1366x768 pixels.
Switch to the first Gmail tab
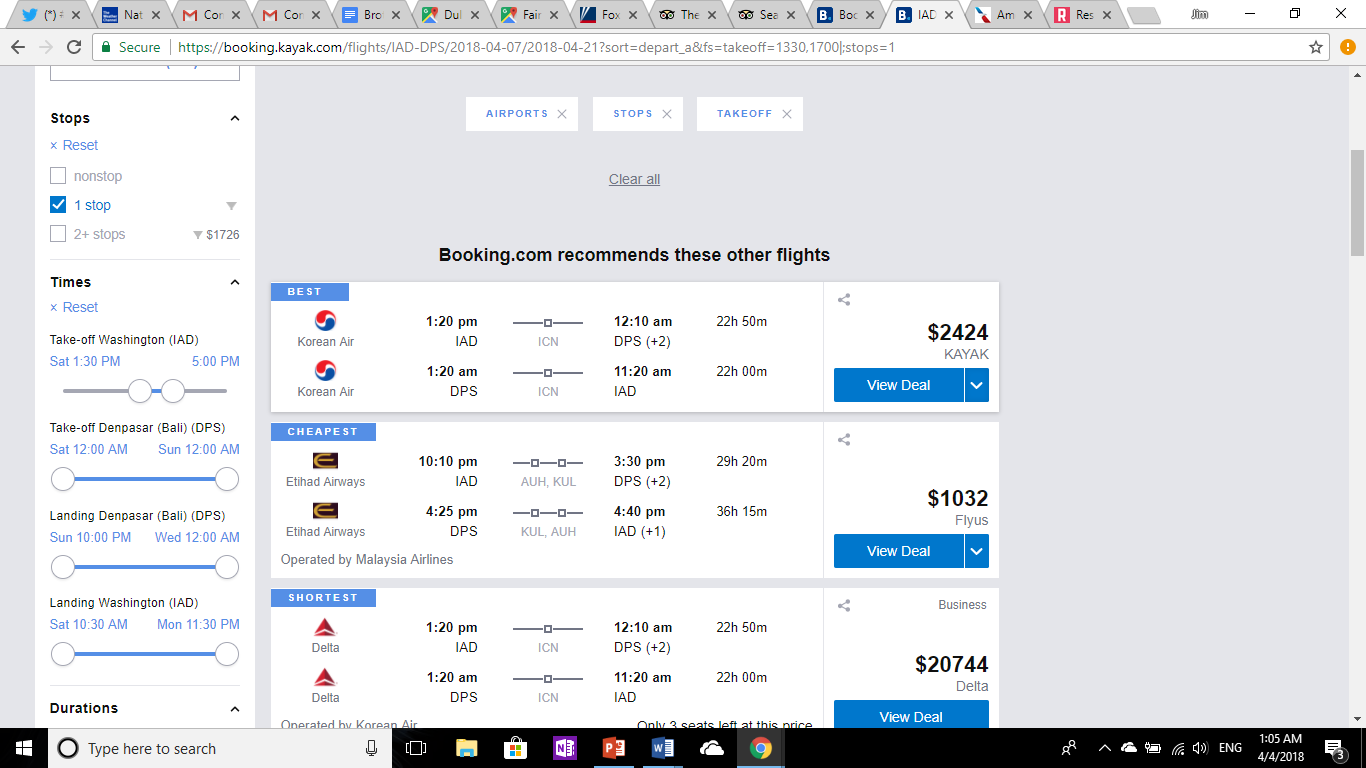coord(210,15)
